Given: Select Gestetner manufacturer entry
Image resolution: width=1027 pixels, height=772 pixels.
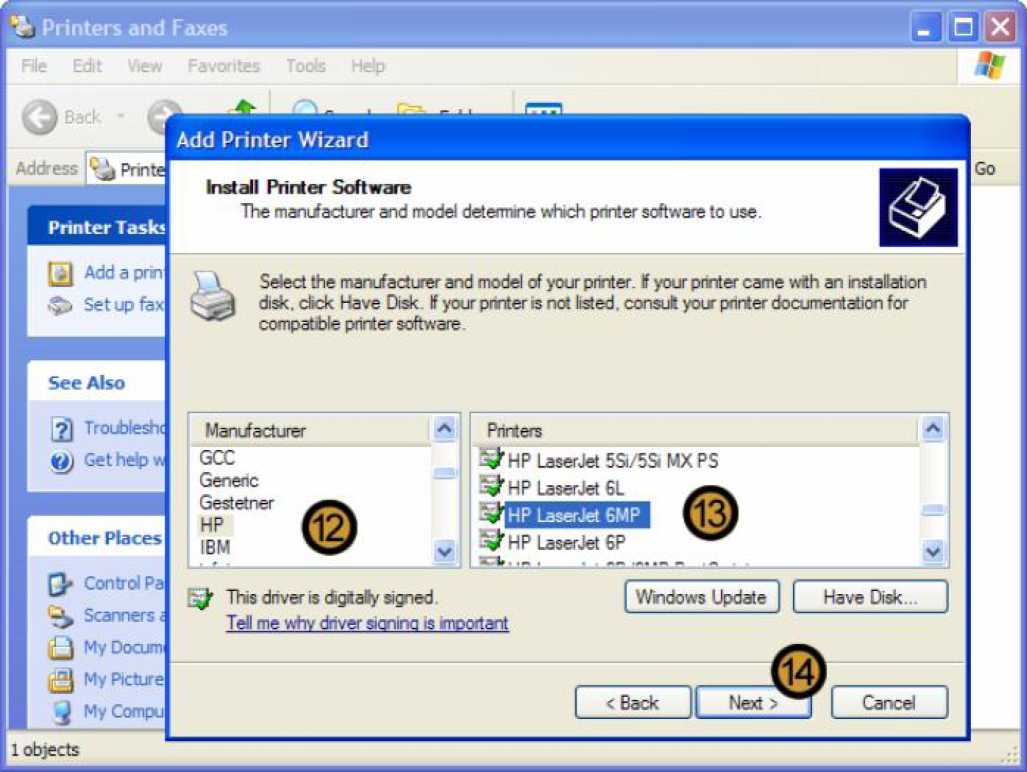Looking at the screenshot, I should pyautogui.click(x=236, y=502).
